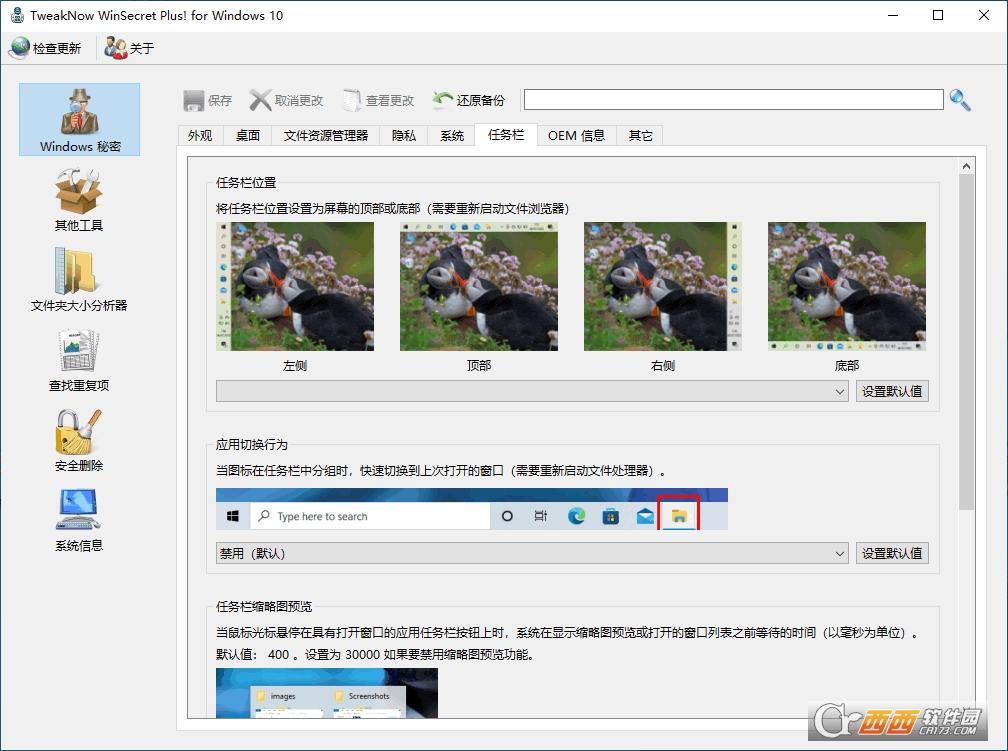Viewport: 1008px width, 751px height.
Task: Click the 查看更改 document icon
Action: pos(352,100)
